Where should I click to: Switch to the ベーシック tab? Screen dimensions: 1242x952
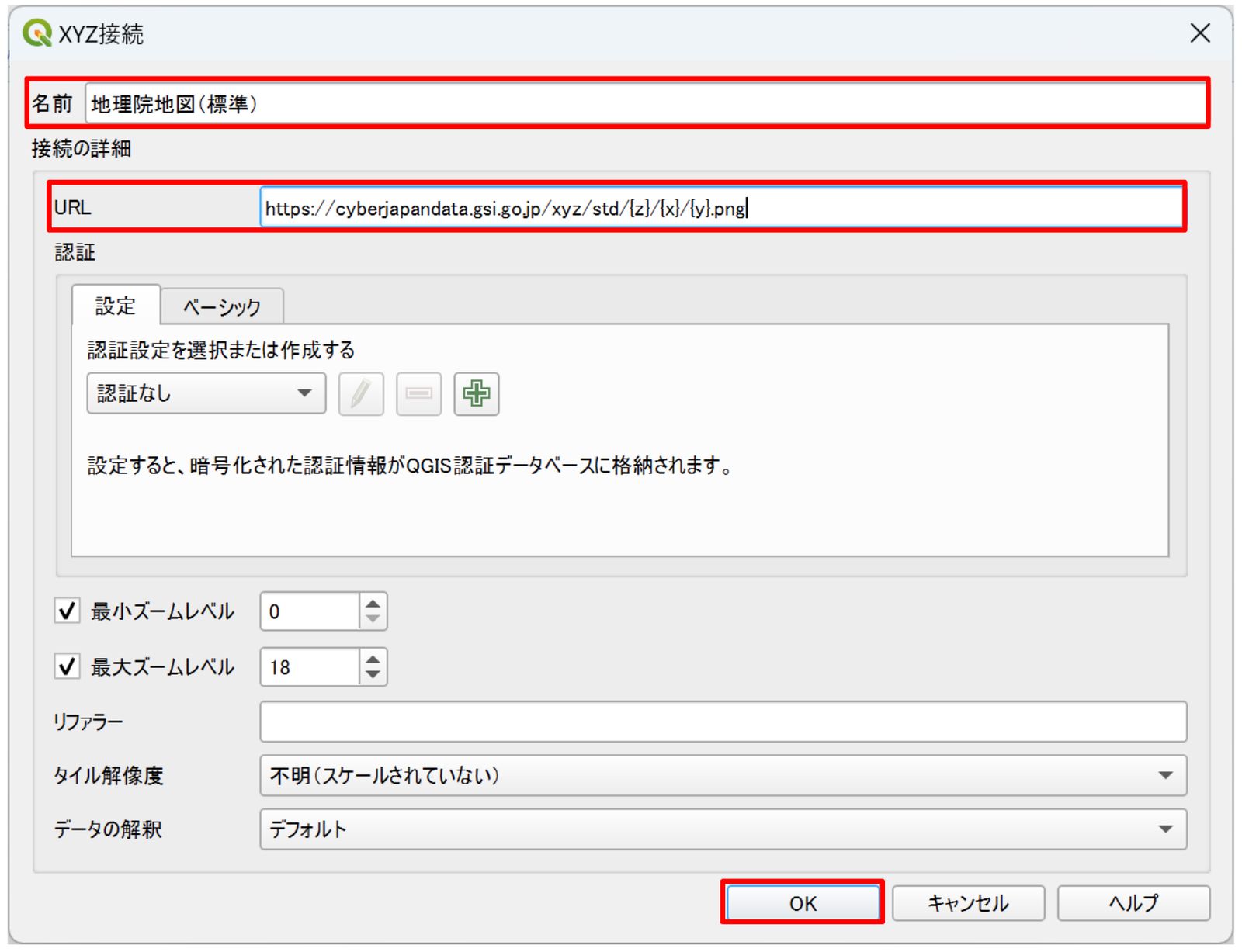coord(222,307)
